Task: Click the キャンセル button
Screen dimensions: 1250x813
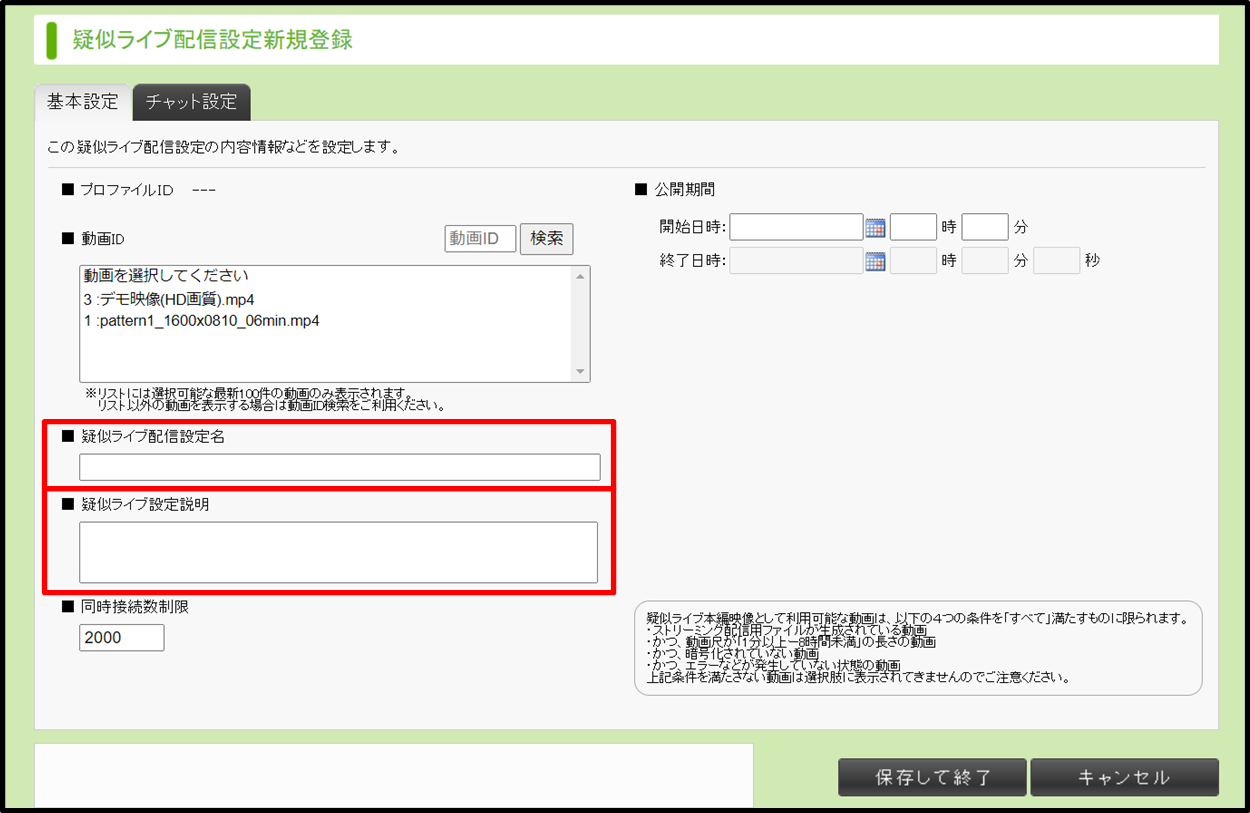Action: point(1124,777)
